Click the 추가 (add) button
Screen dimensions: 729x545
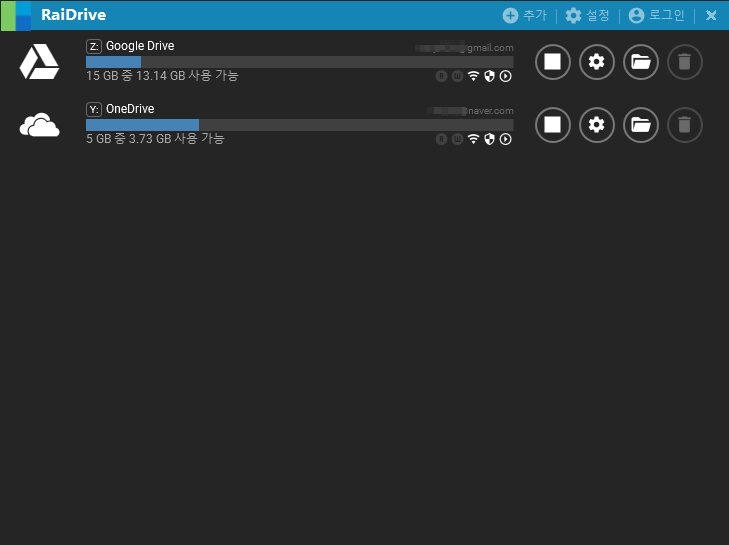[524, 15]
